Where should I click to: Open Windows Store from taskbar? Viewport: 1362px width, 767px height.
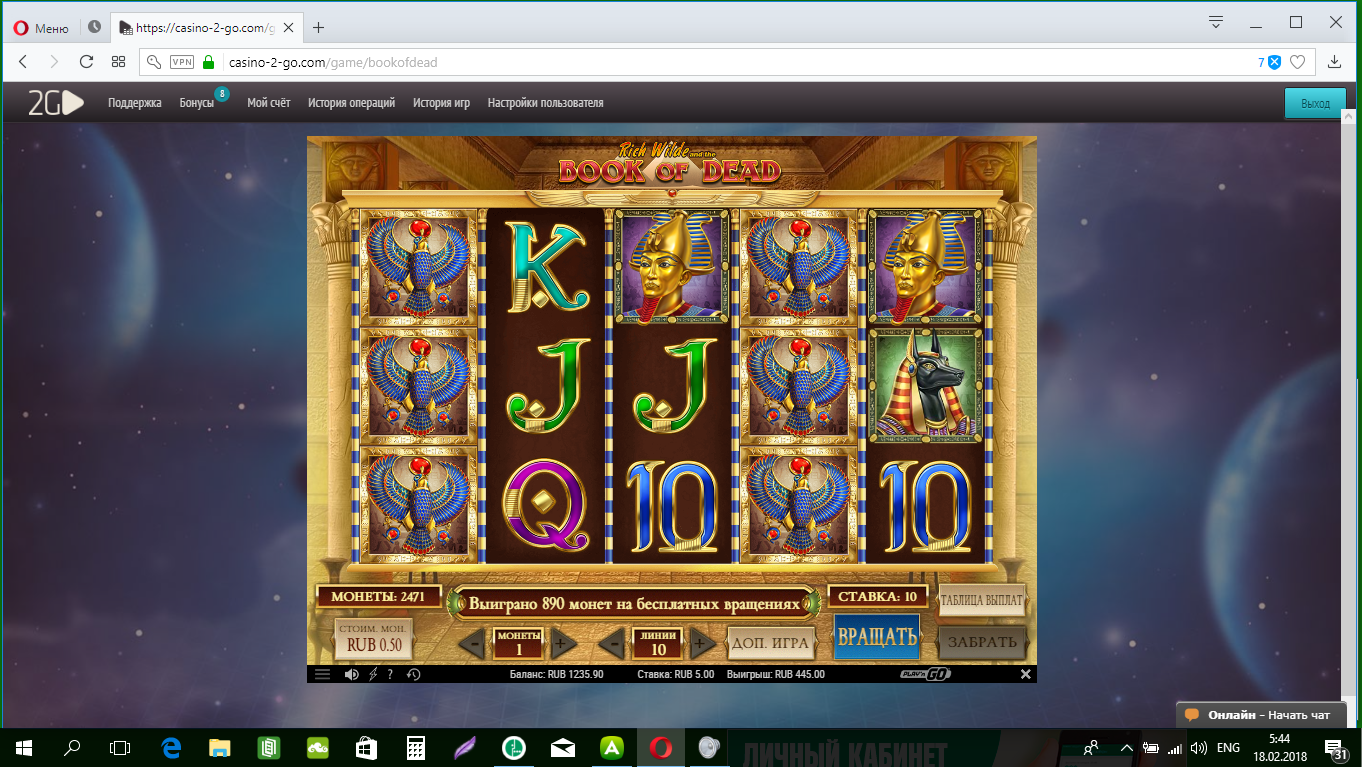tap(367, 747)
